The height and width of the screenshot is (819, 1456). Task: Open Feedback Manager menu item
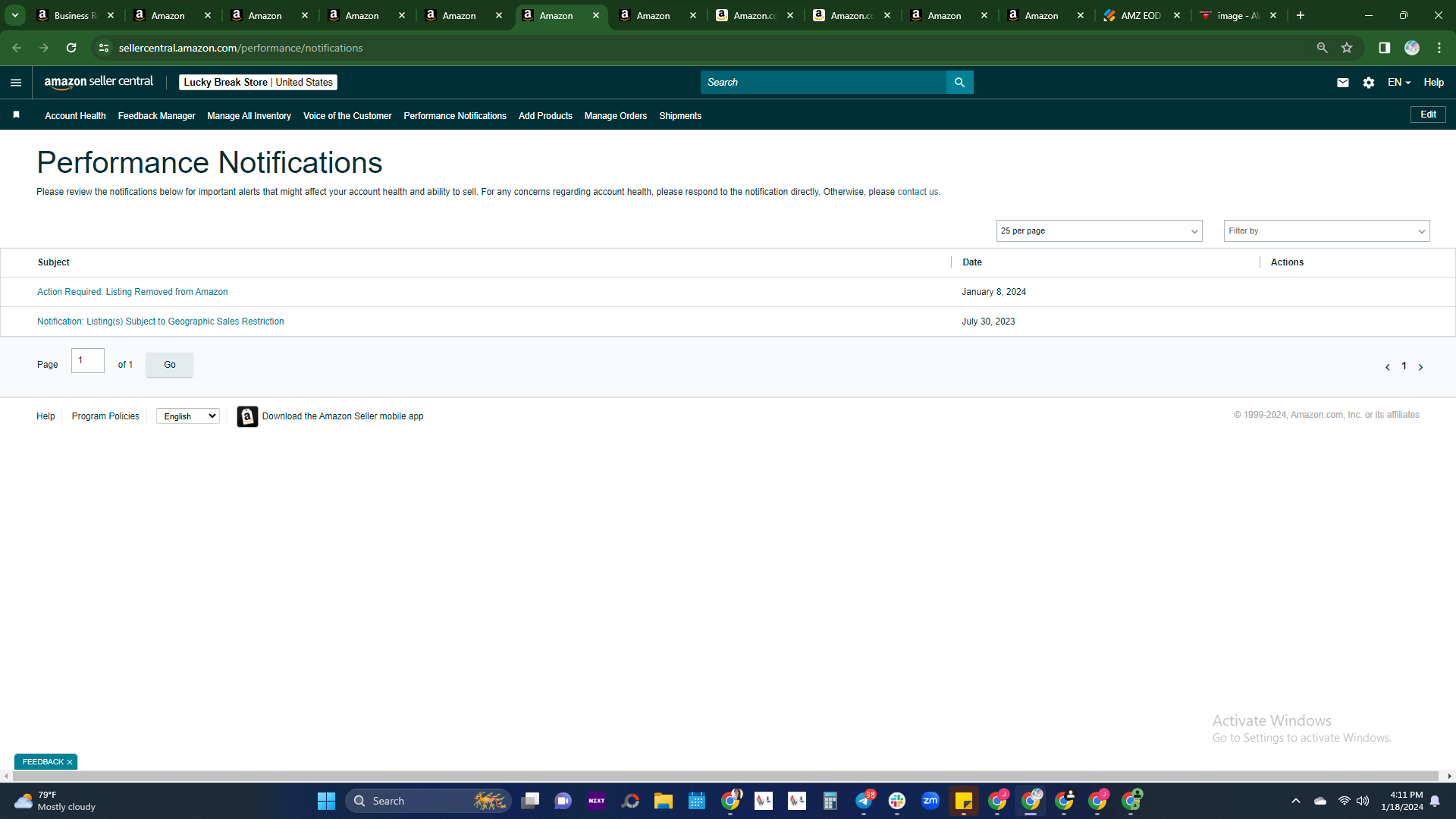point(156,116)
